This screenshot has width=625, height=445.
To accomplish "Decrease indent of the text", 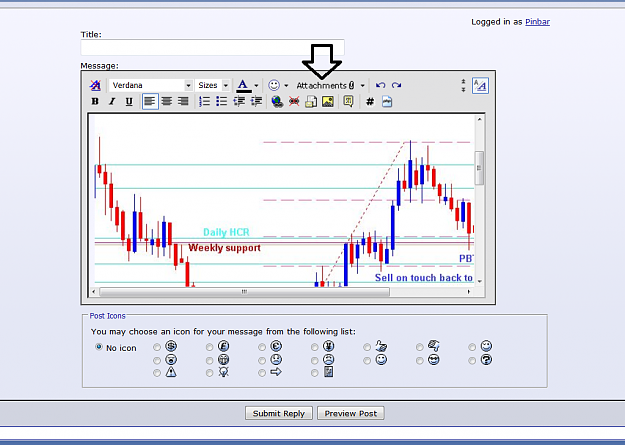I will coord(239,102).
